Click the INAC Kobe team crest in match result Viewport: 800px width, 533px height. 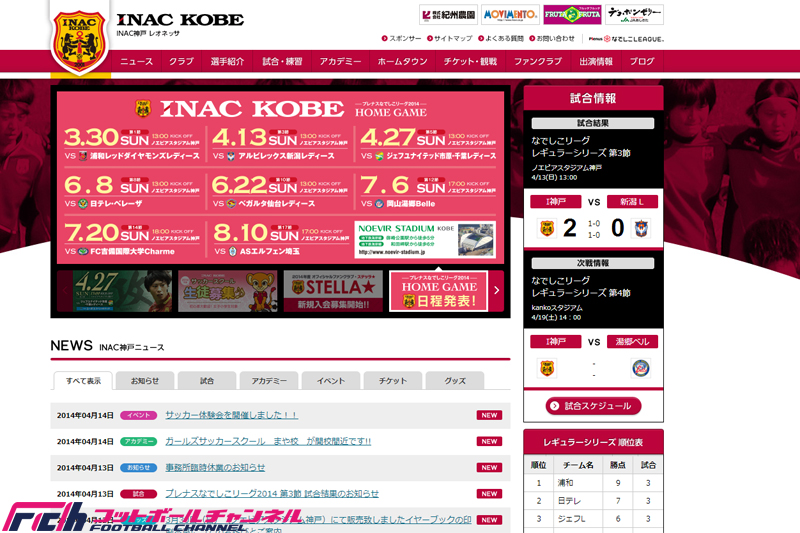(547, 228)
